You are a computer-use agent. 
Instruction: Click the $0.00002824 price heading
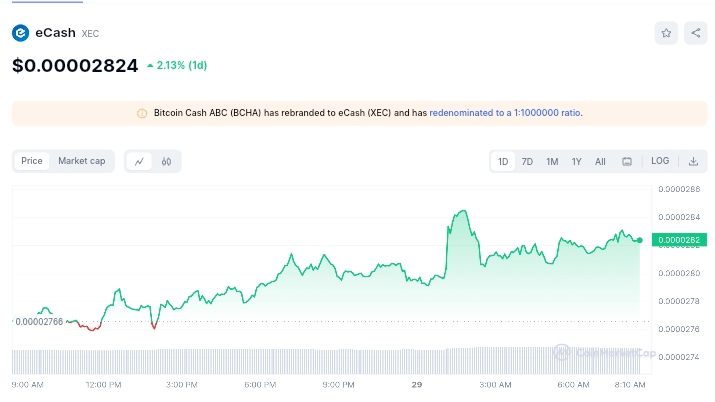(x=75, y=66)
